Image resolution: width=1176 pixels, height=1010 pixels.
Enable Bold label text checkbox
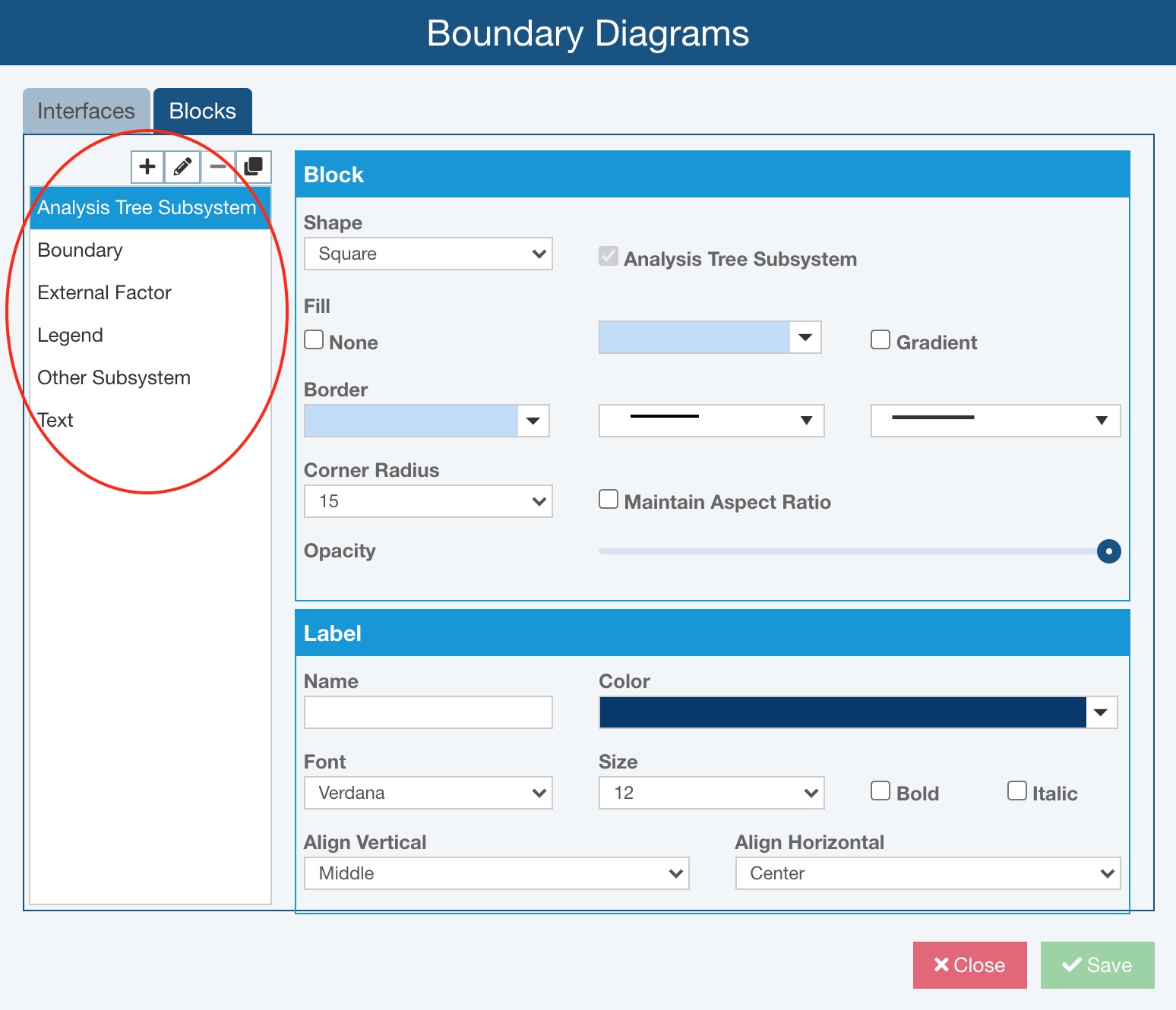click(x=880, y=791)
